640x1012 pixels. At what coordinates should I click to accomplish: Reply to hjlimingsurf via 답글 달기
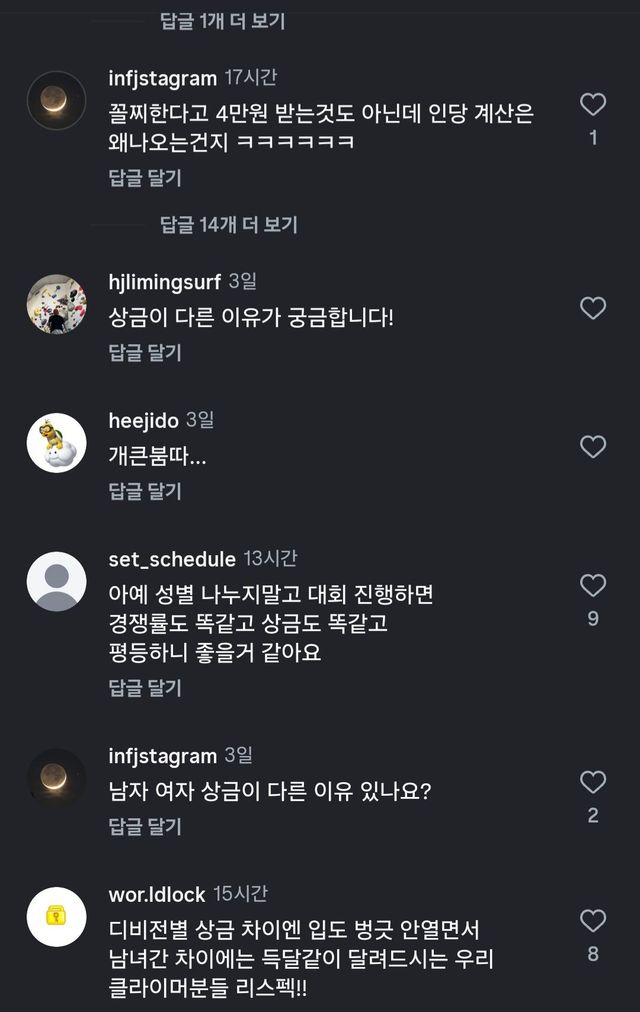point(145,352)
